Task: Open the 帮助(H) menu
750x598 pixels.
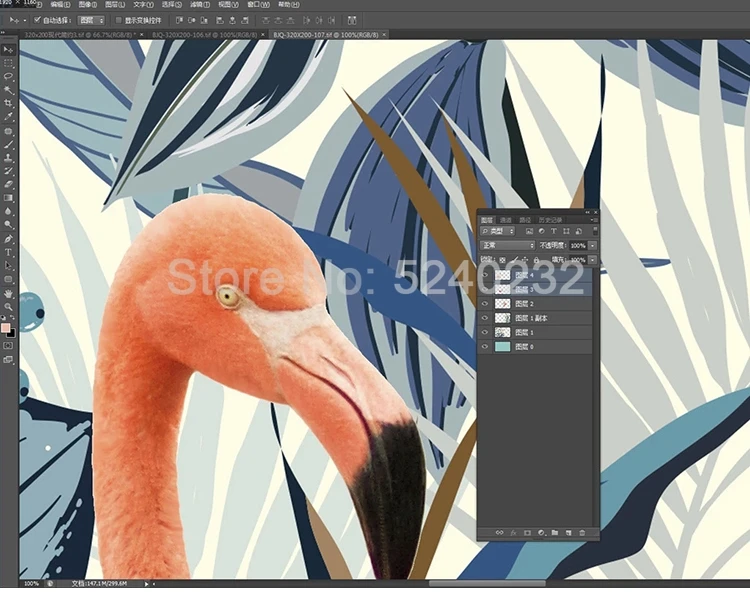Action: (x=288, y=5)
